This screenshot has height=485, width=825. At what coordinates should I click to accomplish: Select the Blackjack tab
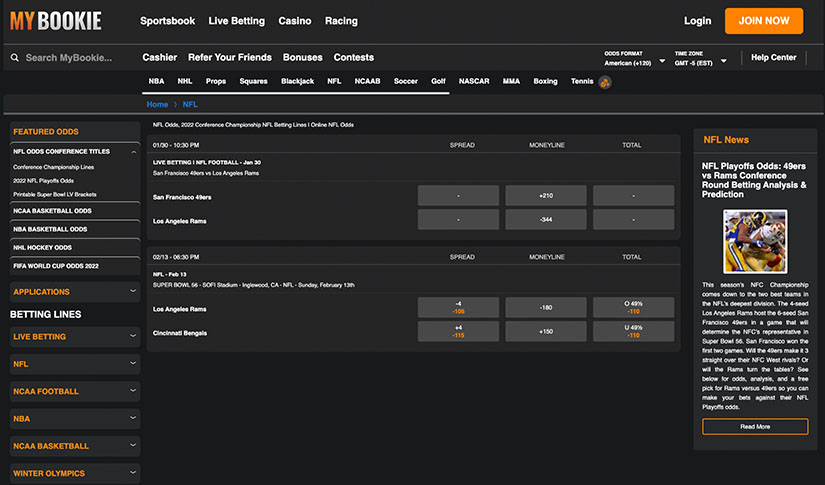coord(297,81)
